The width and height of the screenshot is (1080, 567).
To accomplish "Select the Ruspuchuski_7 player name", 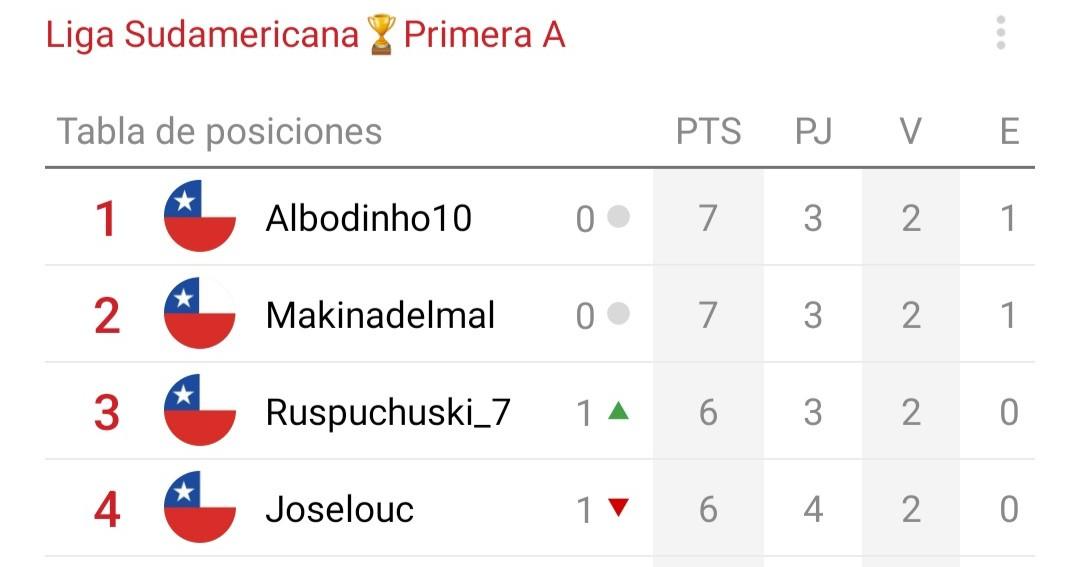I will 388,413.
